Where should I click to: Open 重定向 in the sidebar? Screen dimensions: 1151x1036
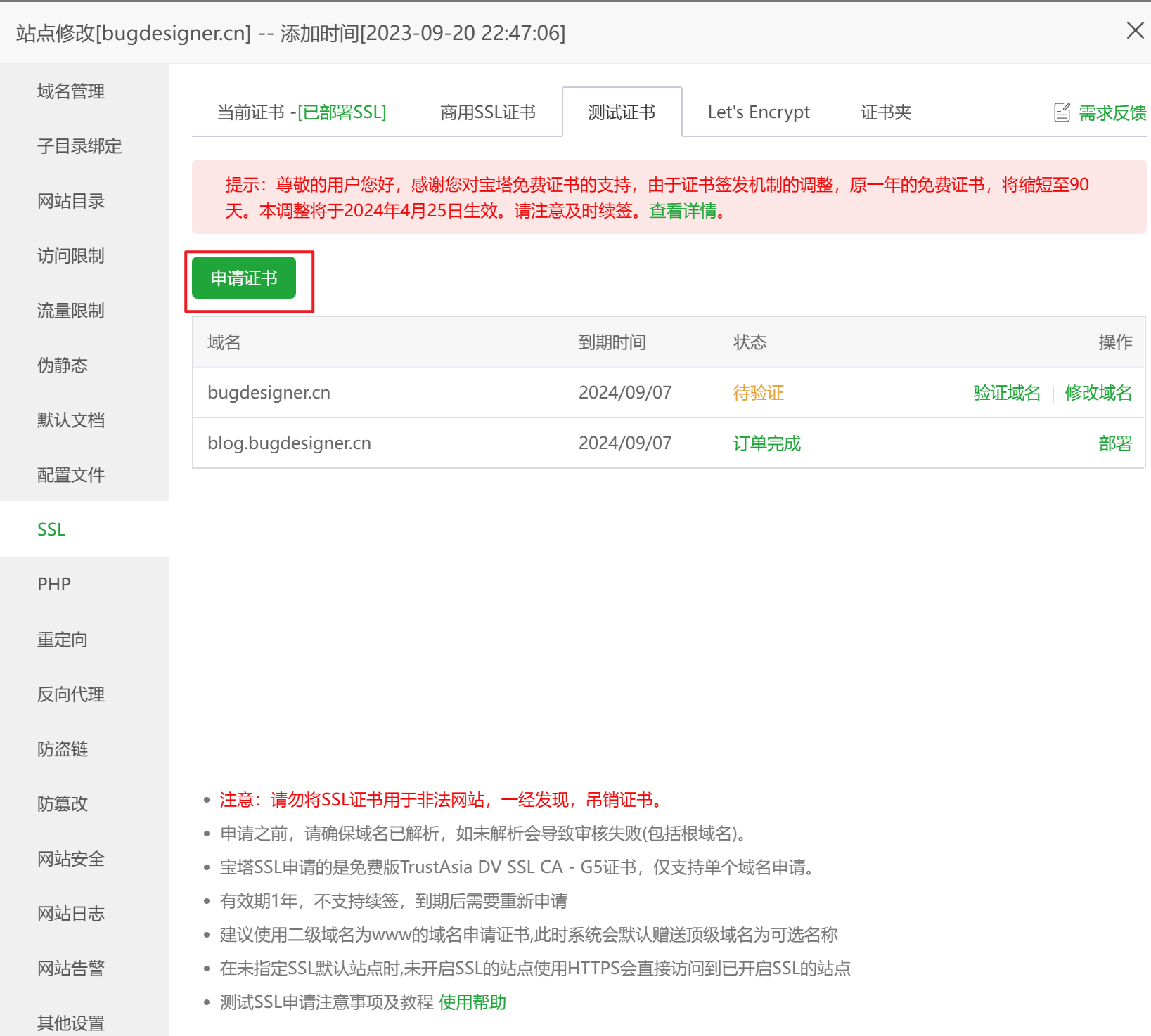point(84,640)
